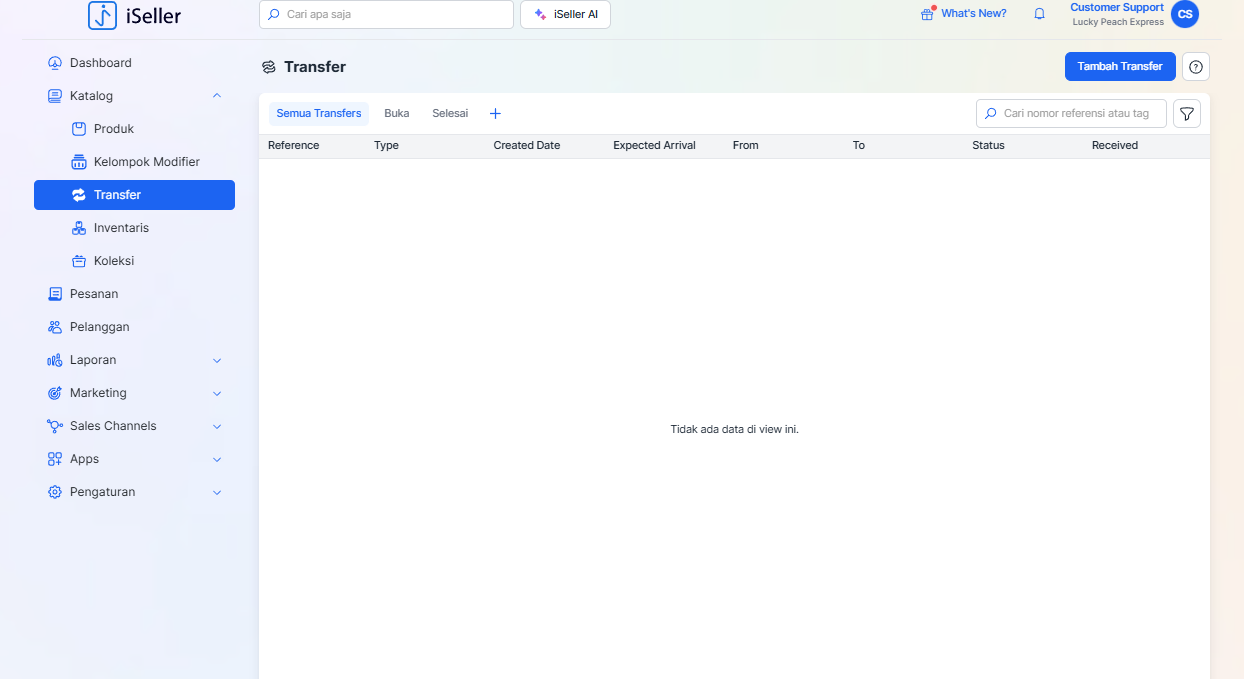Click the Tambah Transfer button

click(1119, 67)
